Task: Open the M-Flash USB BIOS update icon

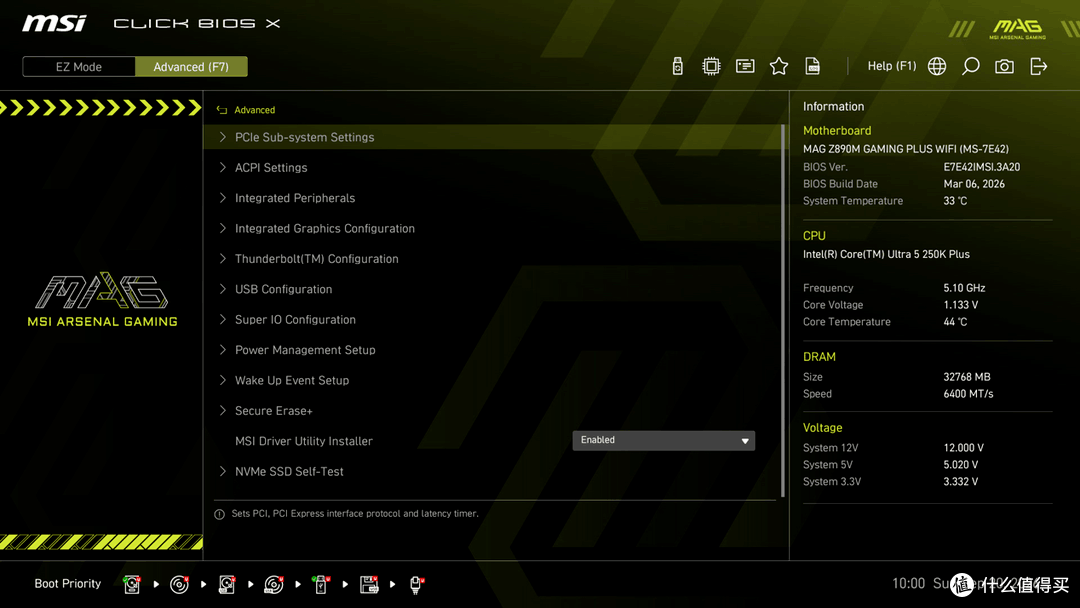Action: pyautogui.click(x=678, y=66)
